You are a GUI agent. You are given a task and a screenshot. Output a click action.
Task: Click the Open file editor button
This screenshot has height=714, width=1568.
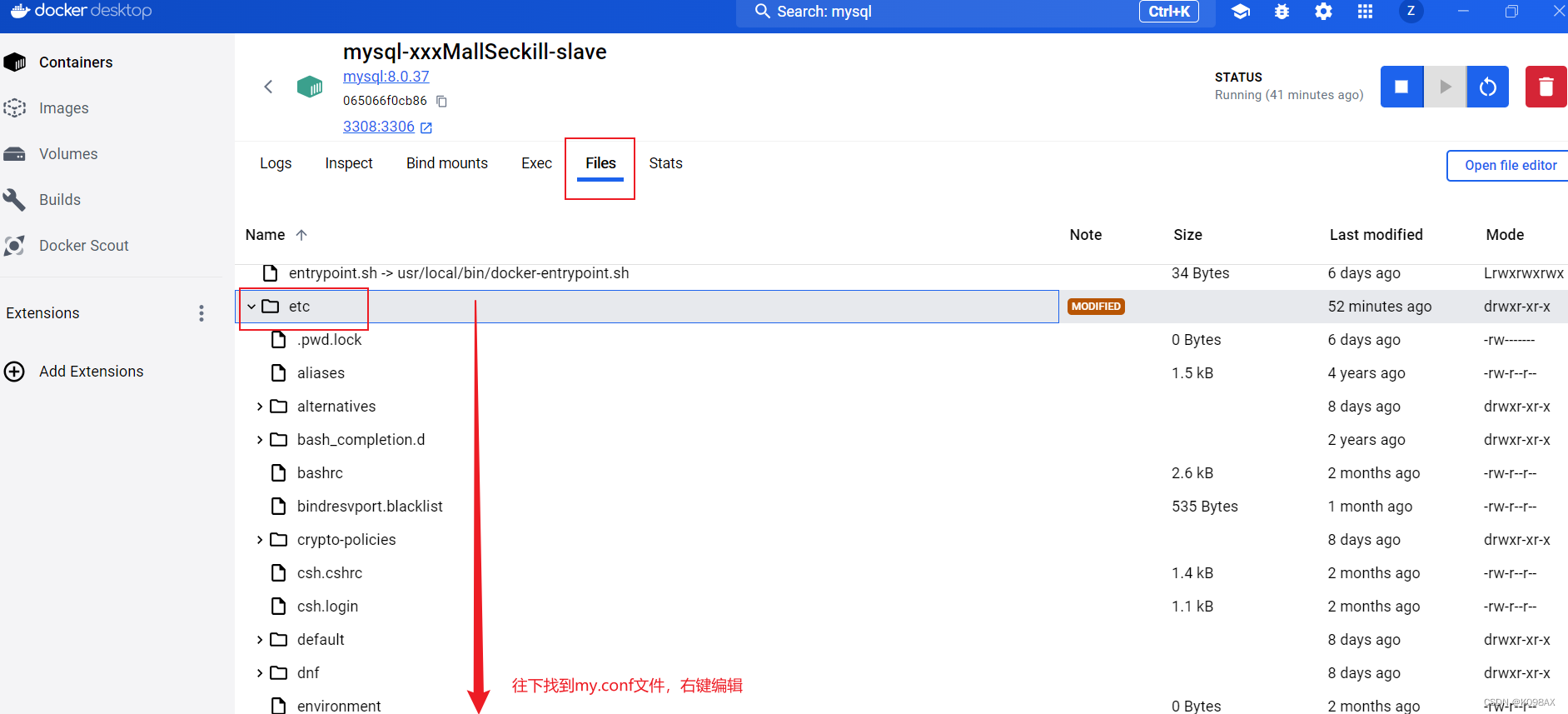point(1510,166)
